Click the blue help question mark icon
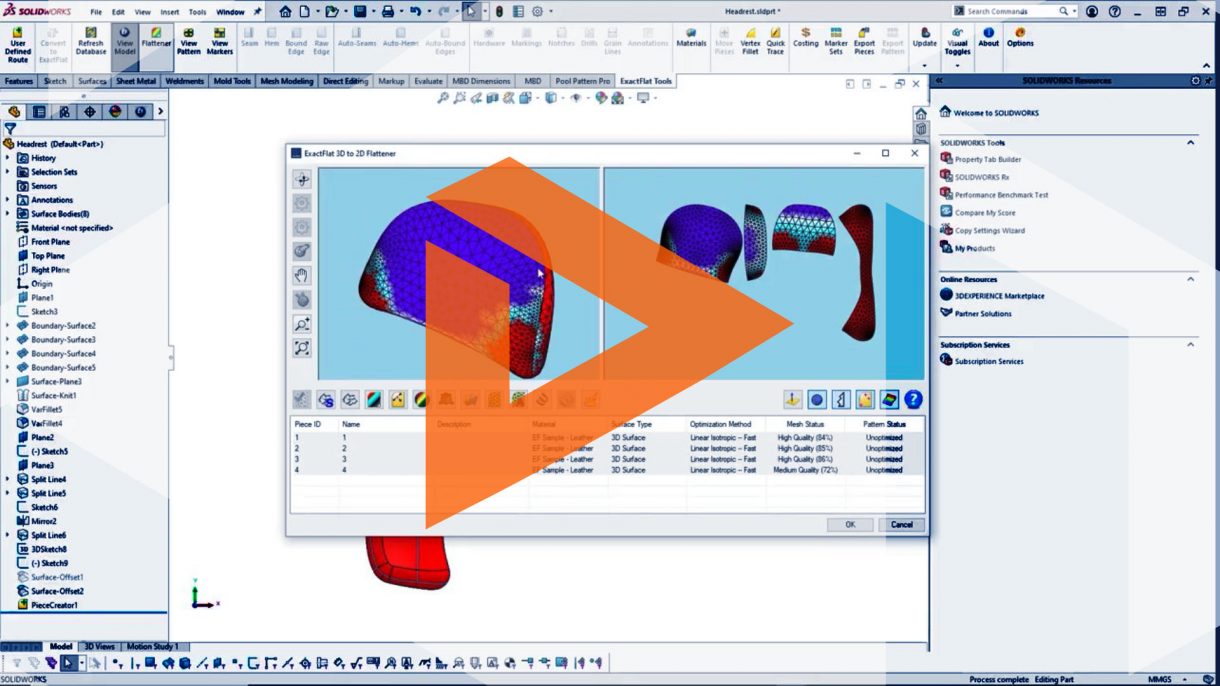 click(913, 399)
